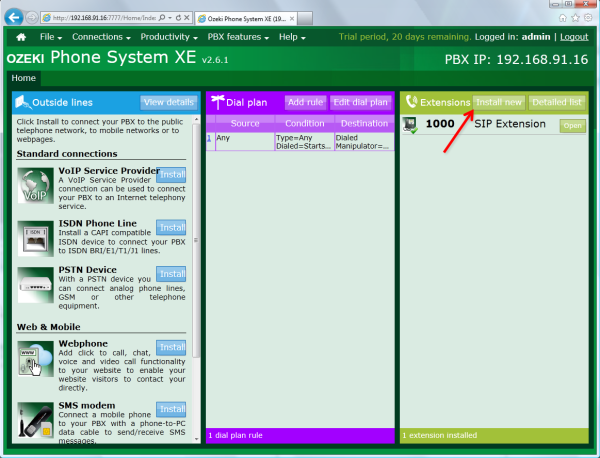Viewport: 600px width, 458px height.
Task: Open the Connections dropdown menu
Action: [x=101, y=37]
